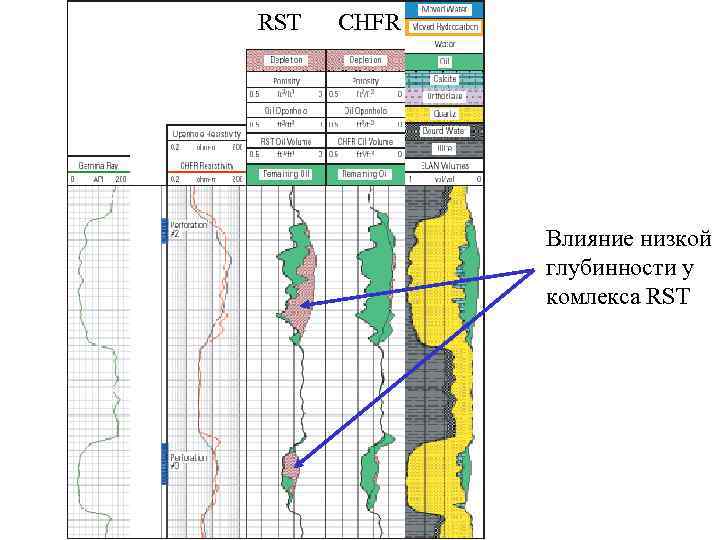Click the Porosity label in CHFR track

366,81
